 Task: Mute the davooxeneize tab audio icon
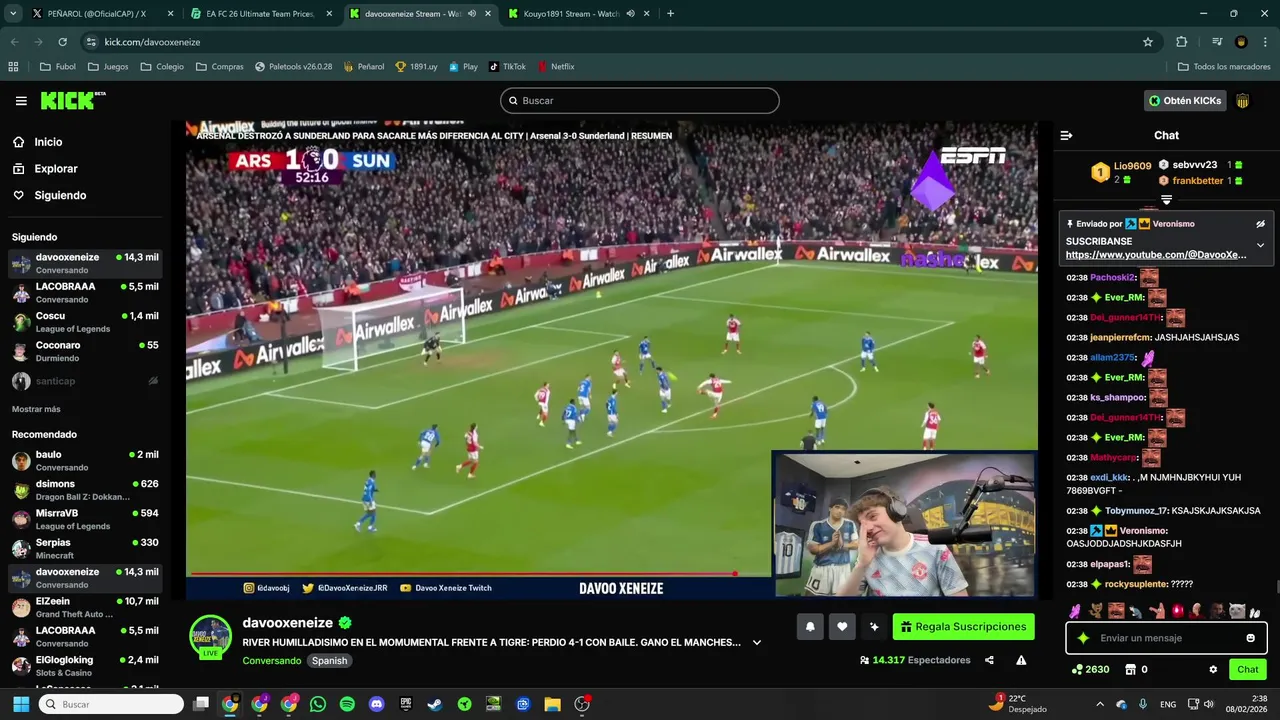tap(472, 14)
